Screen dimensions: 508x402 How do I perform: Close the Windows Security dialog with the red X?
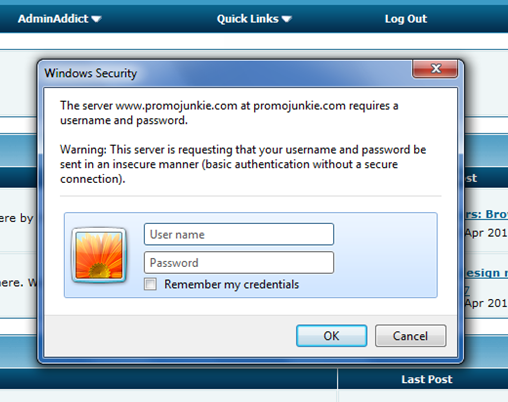[x=435, y=69]
